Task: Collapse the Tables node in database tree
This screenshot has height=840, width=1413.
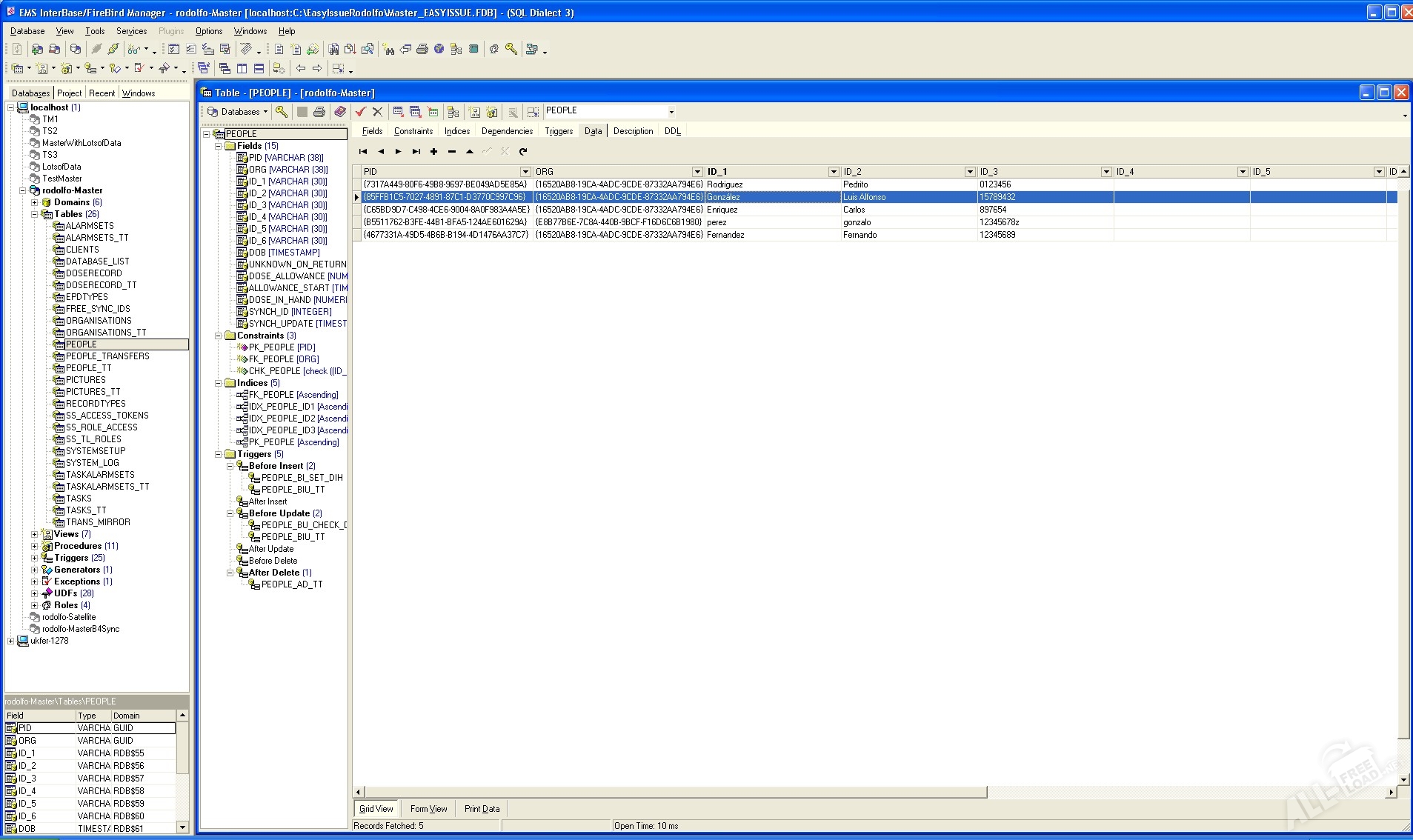Action: [x=34, y=214]
